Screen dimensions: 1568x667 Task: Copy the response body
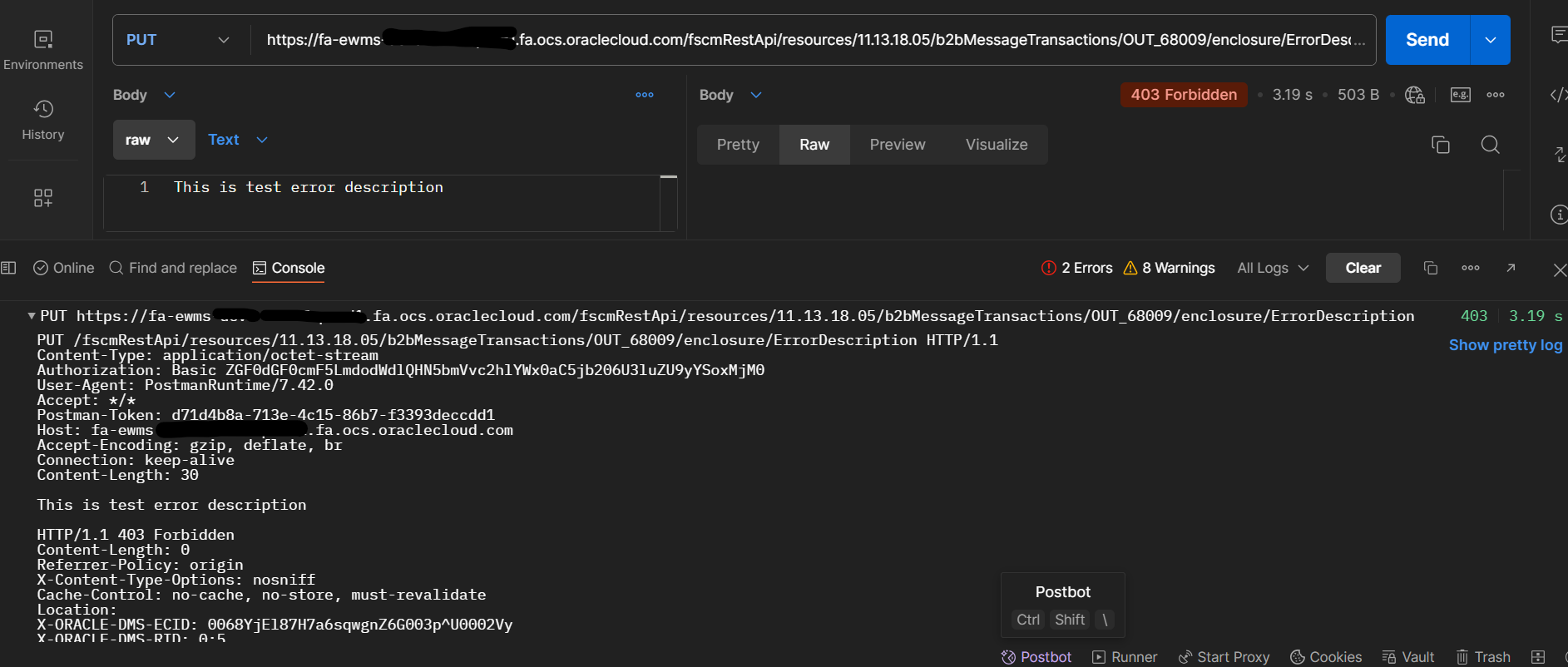(x=1441, y=145)
